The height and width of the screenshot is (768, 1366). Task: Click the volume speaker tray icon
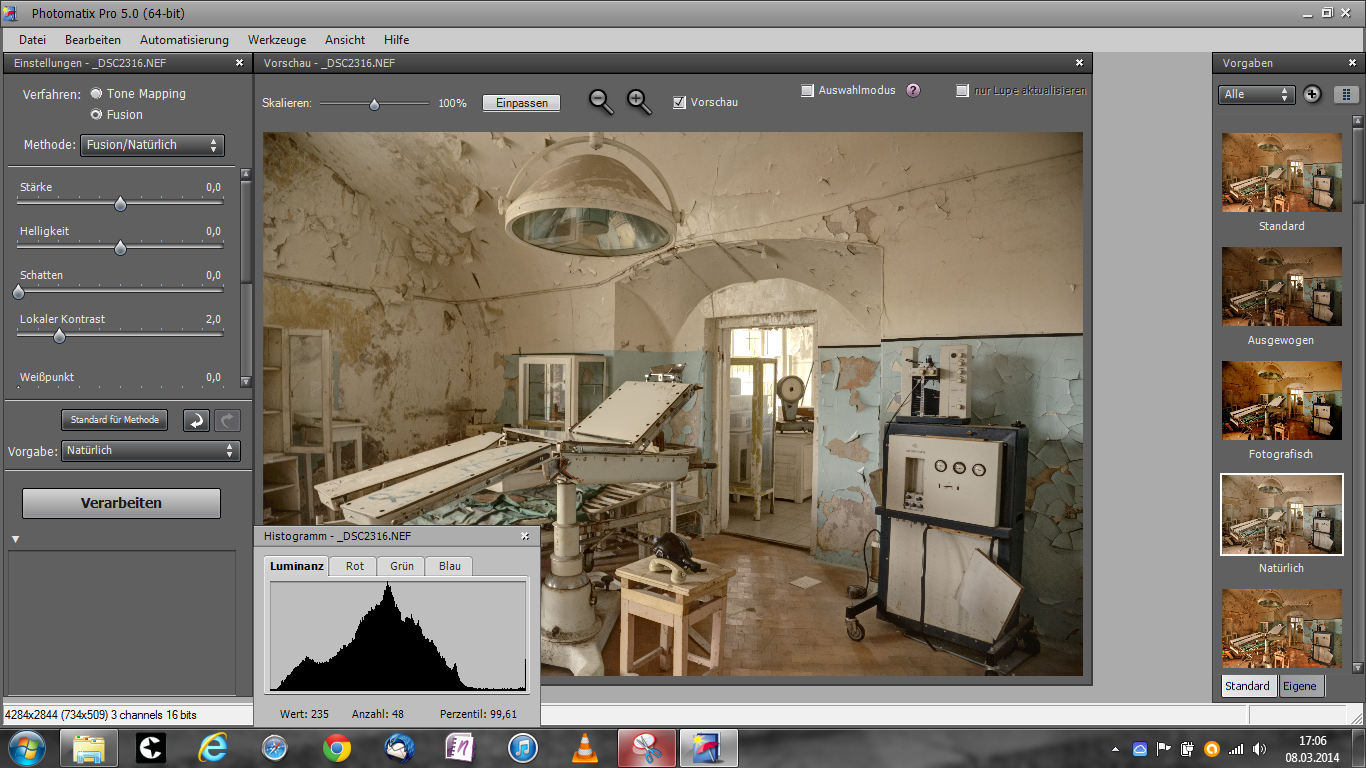[x=1258, y=748]
